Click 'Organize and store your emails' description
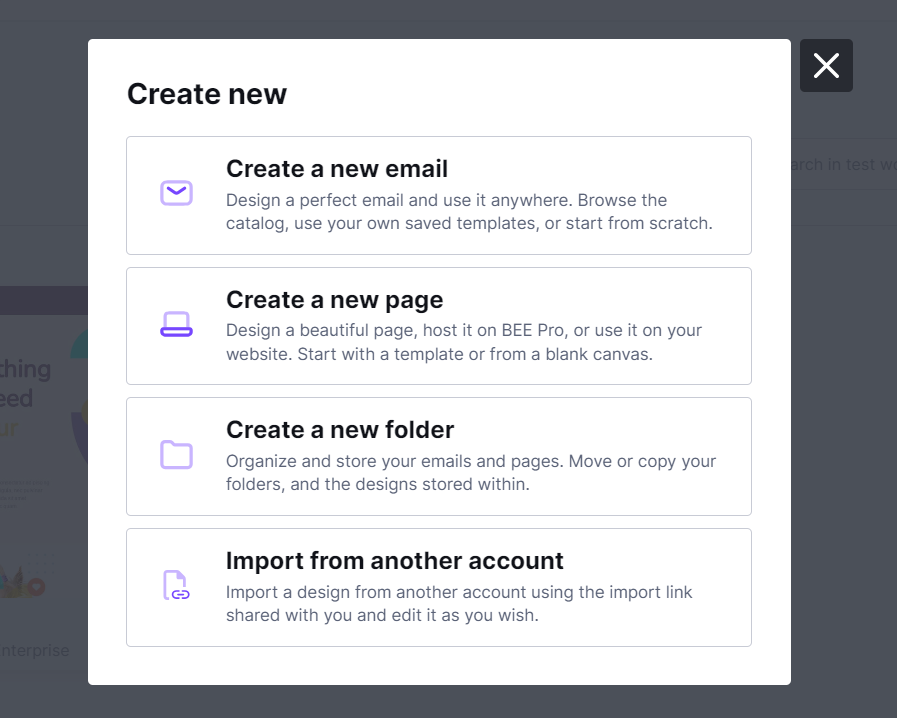 [x=471, y=473]
